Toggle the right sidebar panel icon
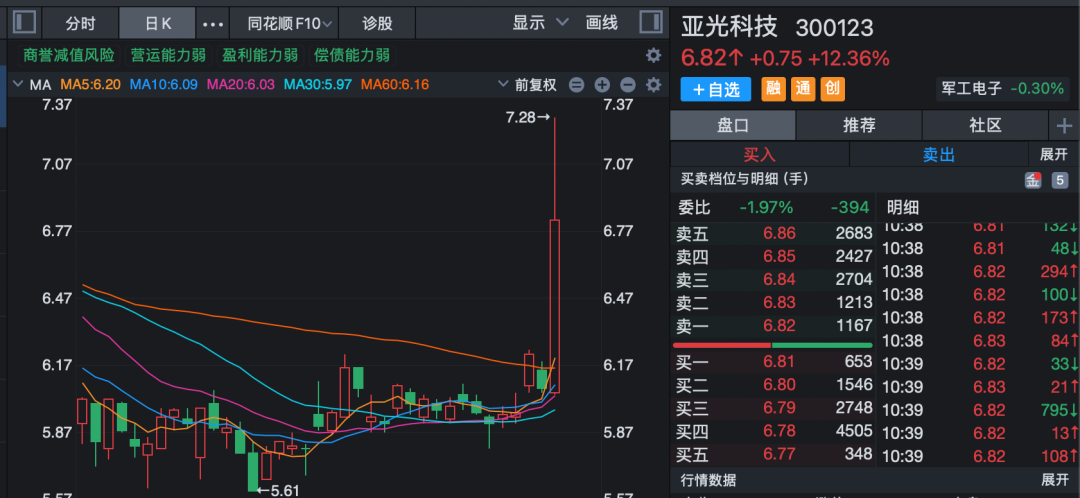1080x498 pixels. 650,22
